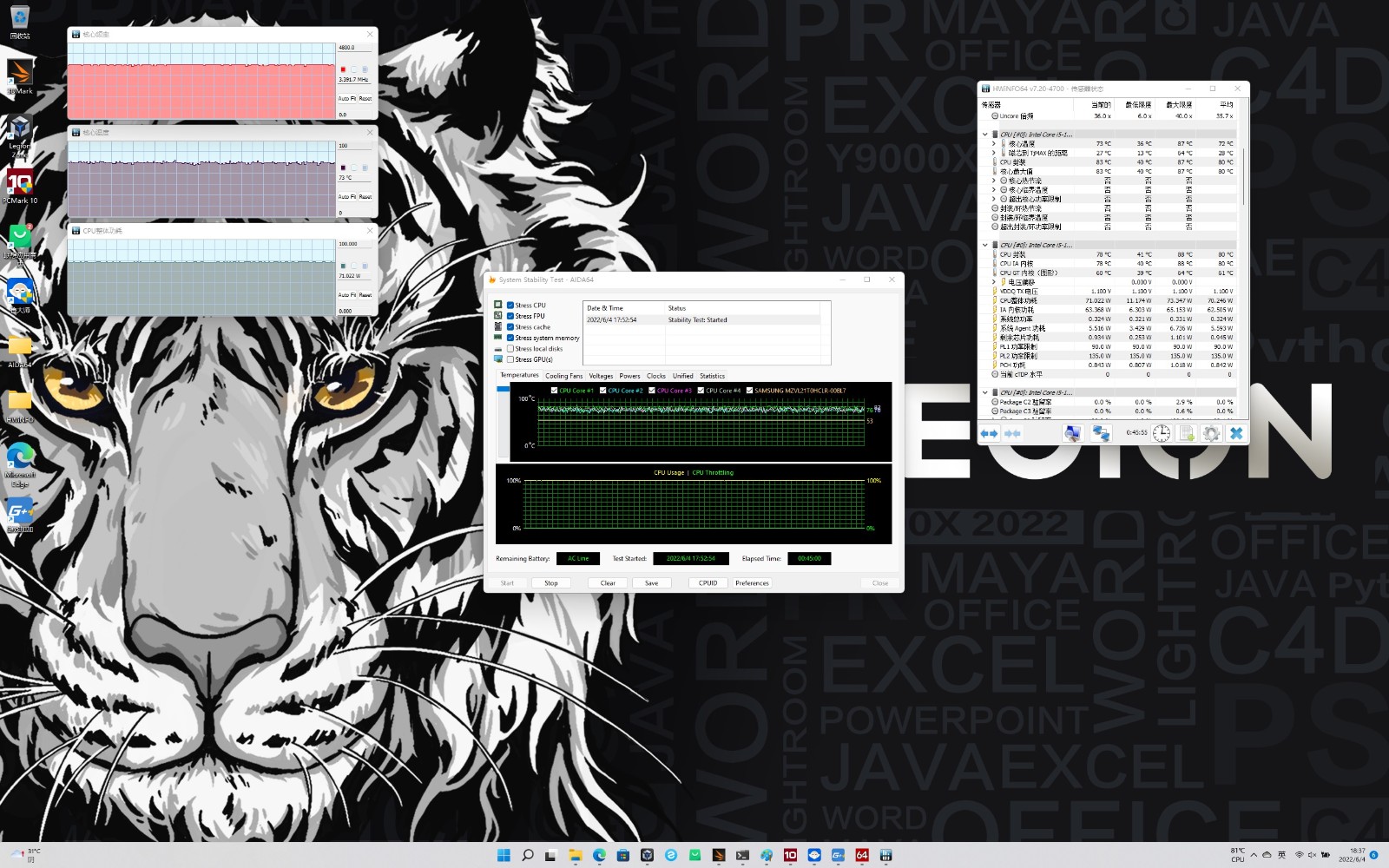Click teal color swatch in CPU整体功耗 graph
Screen dimensions: 1389x868
[x=343, y=266]
